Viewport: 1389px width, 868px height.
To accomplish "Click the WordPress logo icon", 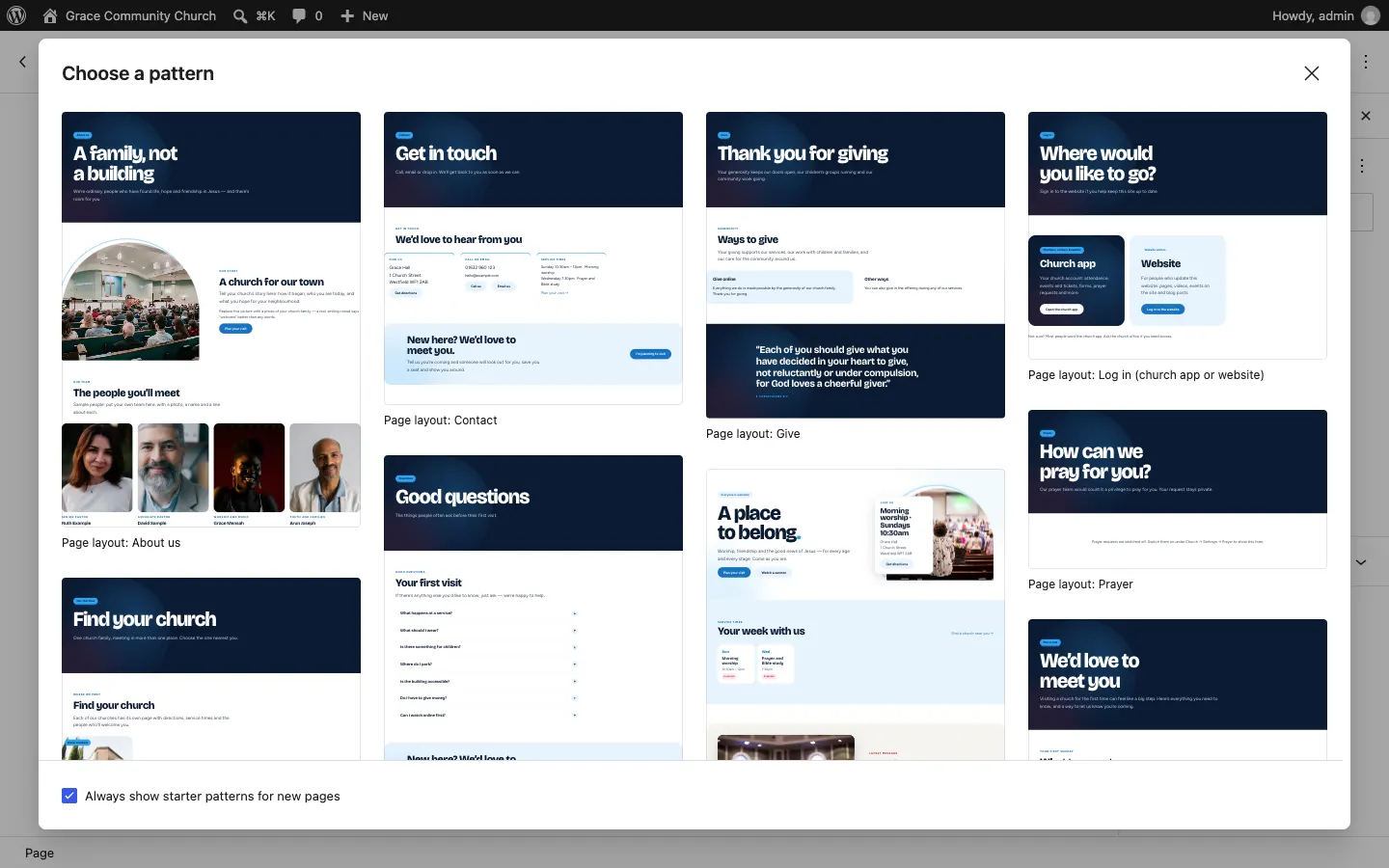I will point(16,15).
